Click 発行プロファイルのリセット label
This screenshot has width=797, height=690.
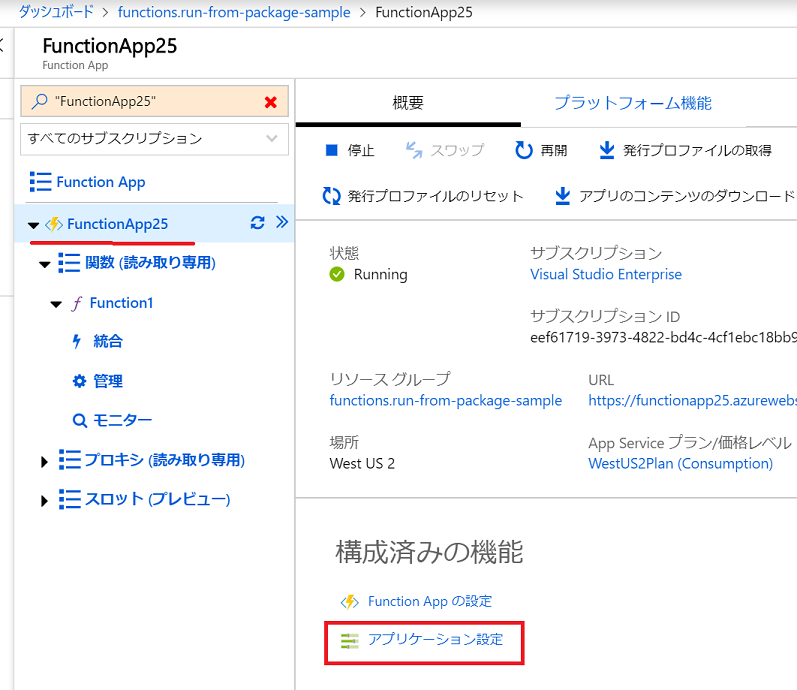(435, 196)
